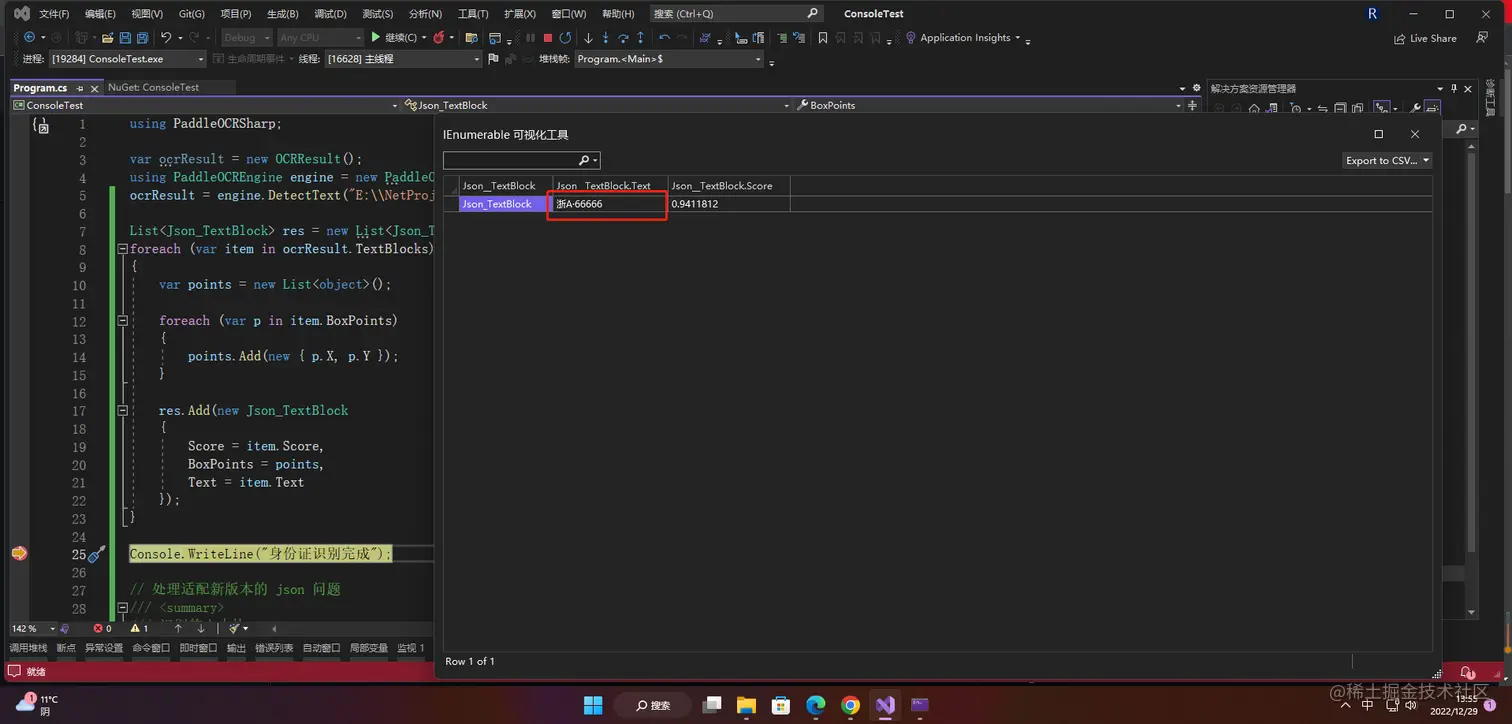Collapse the res.Add block on line 17
The height and width of the screenshot is (724, 1512).
122,411
